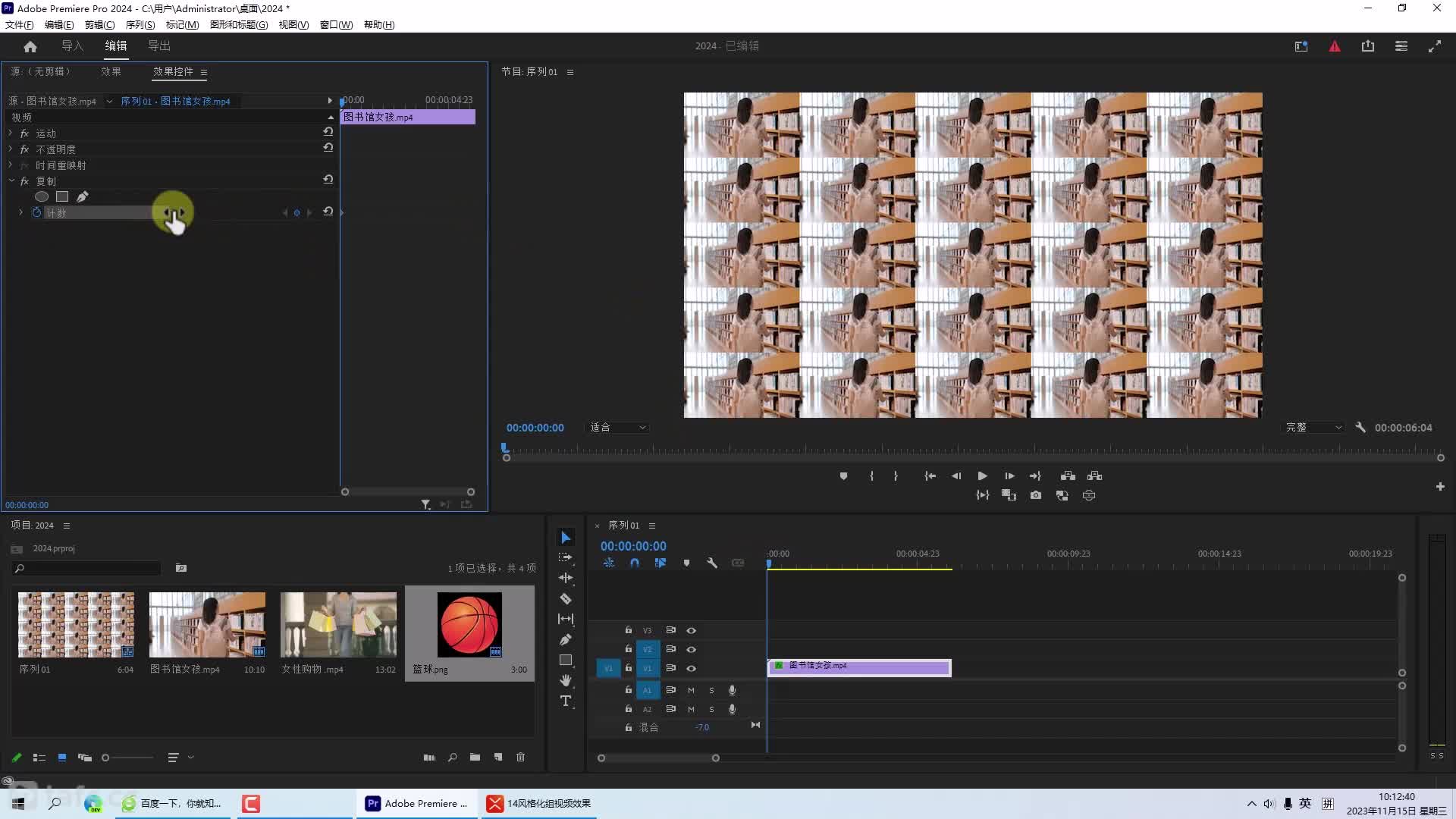Select the Rectangle tool in tools panel

click(x=566, y=660)
